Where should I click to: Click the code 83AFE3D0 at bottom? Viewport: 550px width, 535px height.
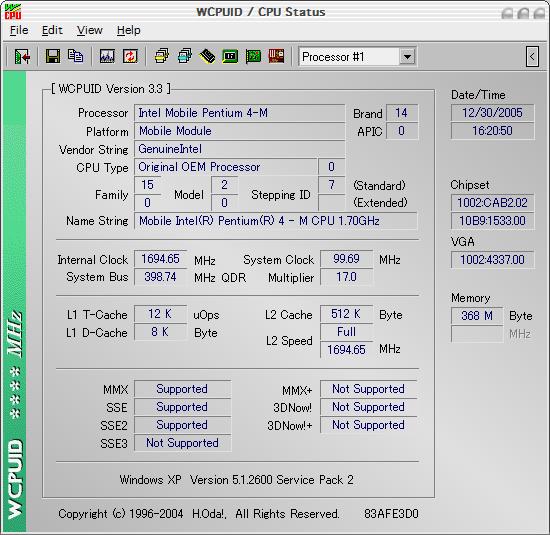coord(391,514)
